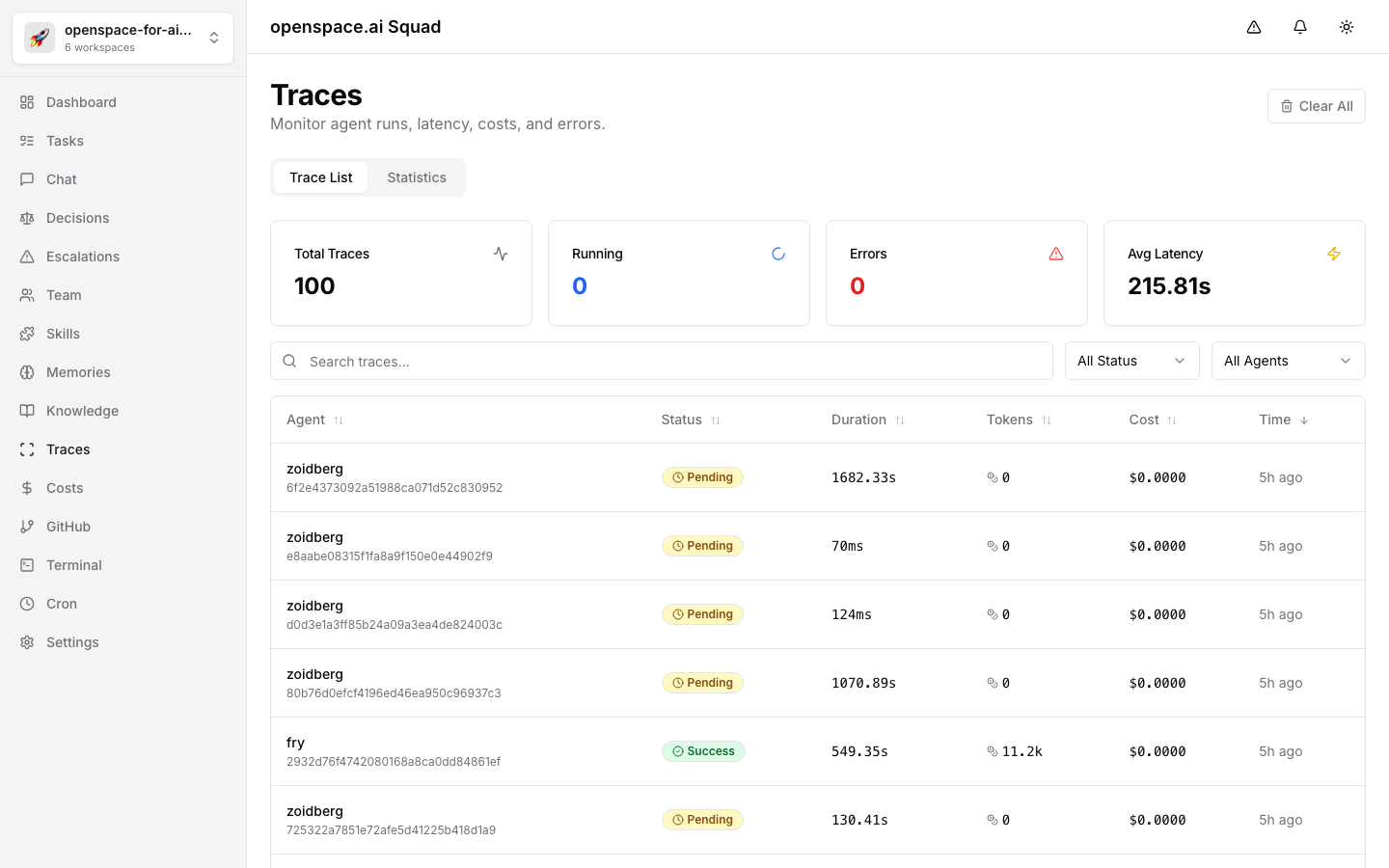Toggle light/dark theme sun icon
Viewport: 1389px width, 868px height.
pyautogui.click(x=1347, y=27)
